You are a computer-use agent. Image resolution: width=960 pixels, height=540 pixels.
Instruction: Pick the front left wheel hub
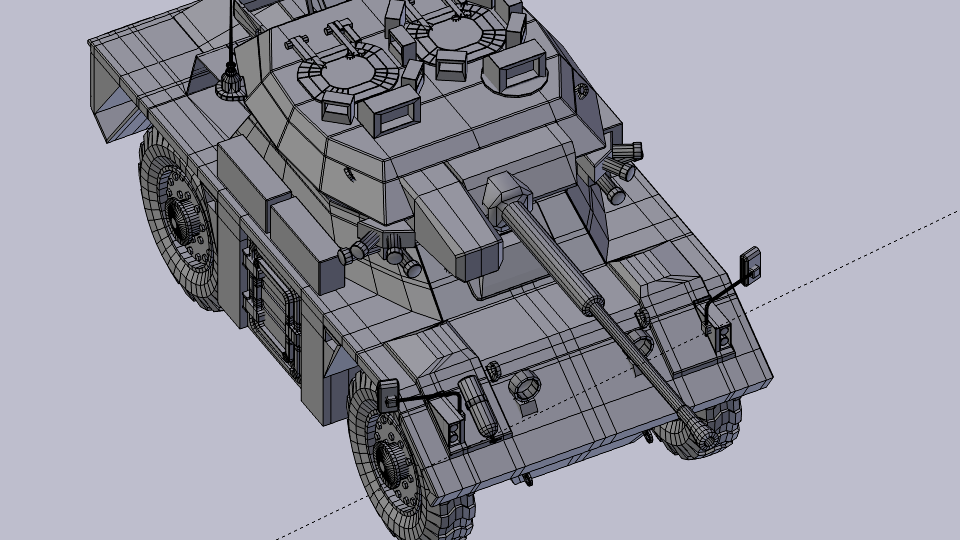[389, 463]
